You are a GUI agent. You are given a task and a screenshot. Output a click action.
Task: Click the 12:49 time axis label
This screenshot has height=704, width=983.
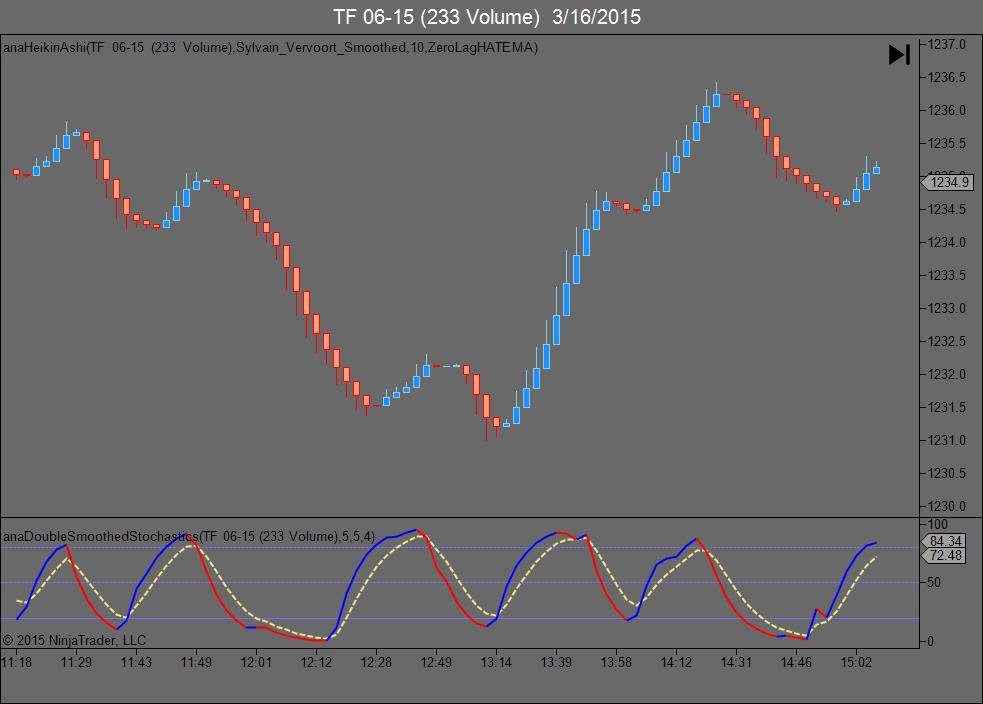436,663
